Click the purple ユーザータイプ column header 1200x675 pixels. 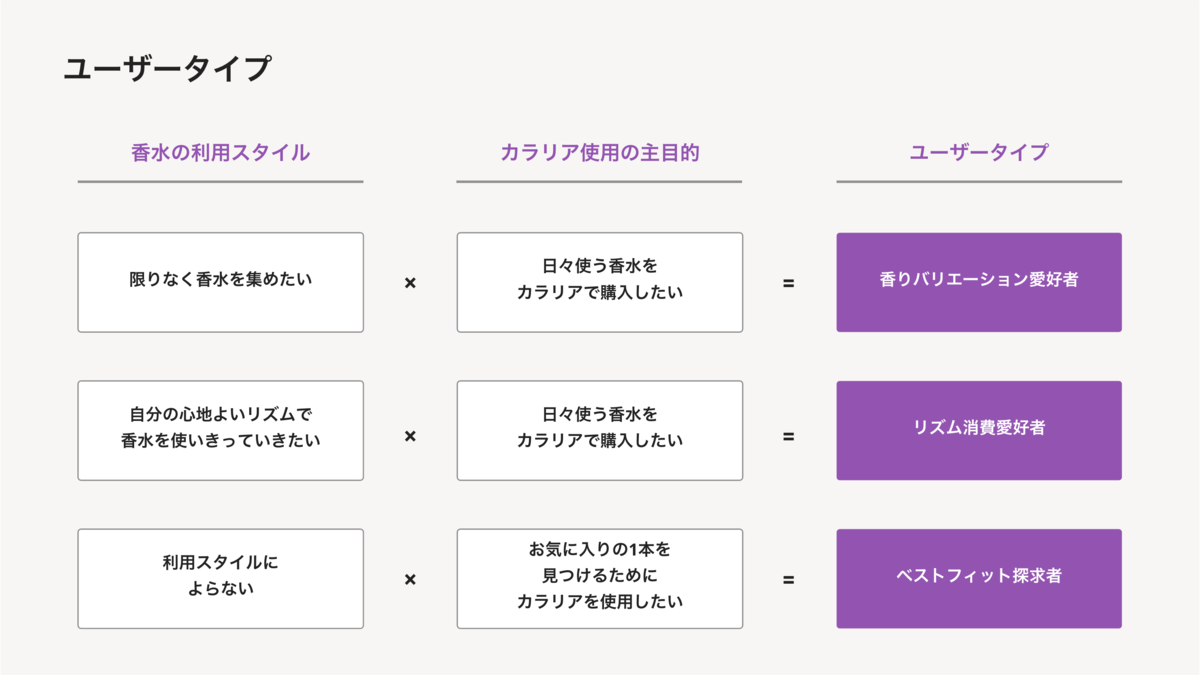(979, 153)
